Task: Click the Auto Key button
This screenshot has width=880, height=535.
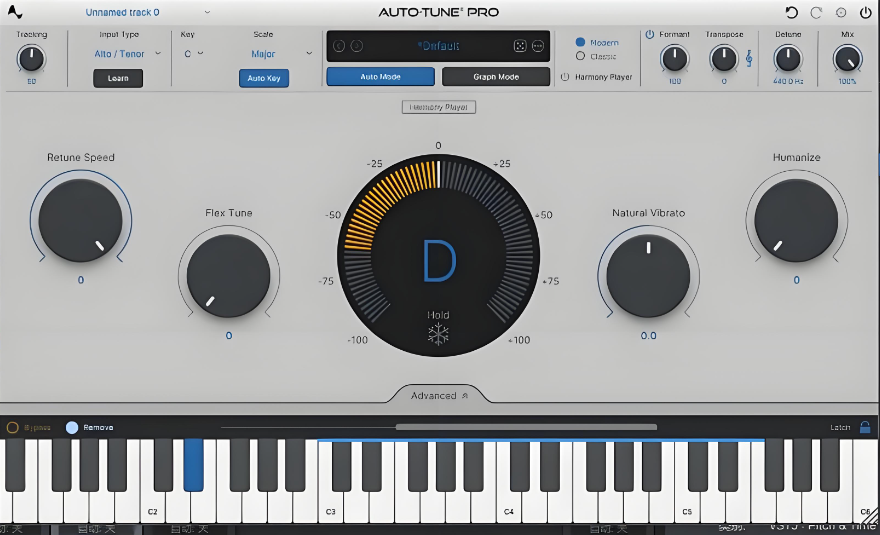Action: point(264,78)
